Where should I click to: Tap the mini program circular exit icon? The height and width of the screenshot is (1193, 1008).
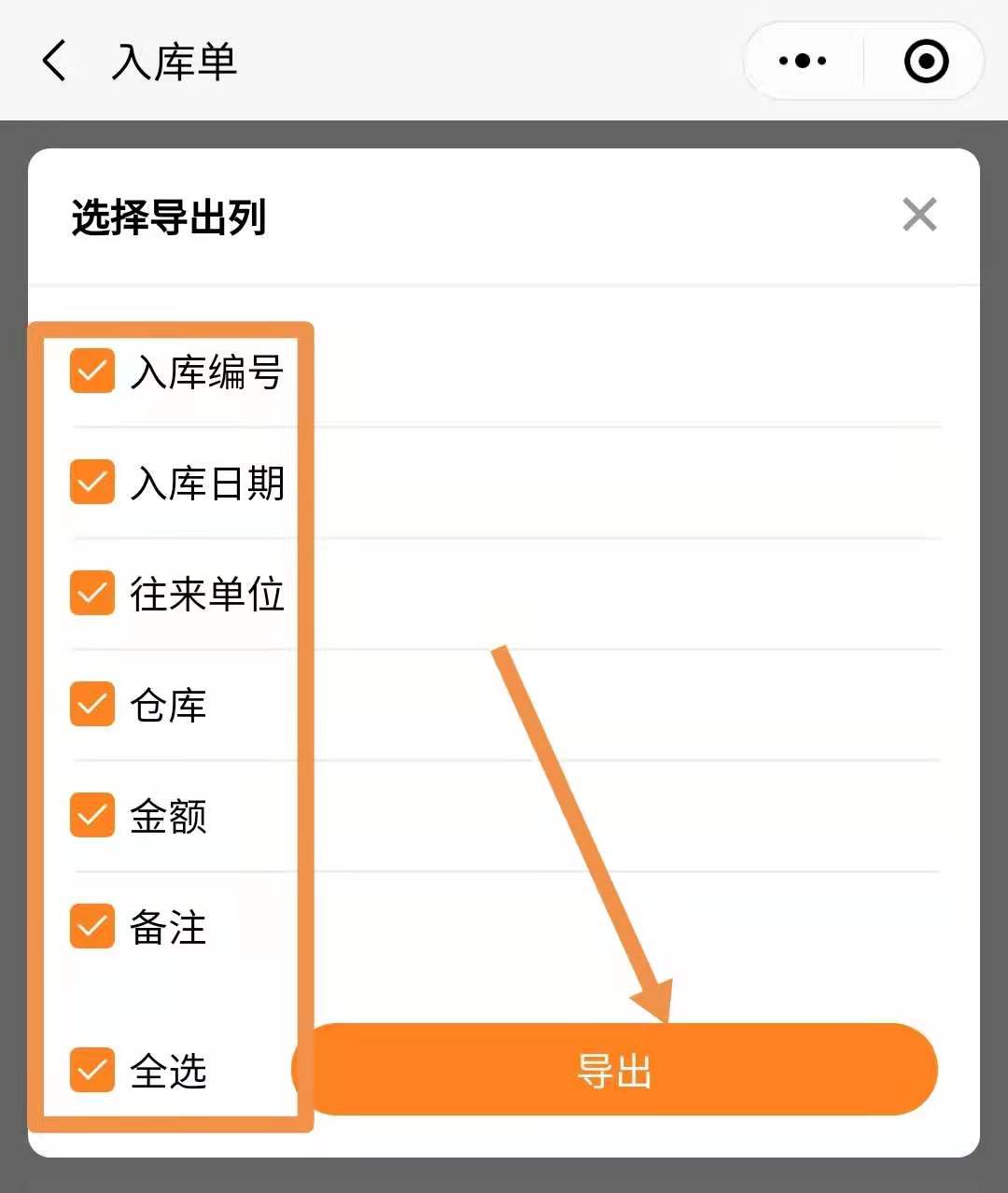(926, 62)
